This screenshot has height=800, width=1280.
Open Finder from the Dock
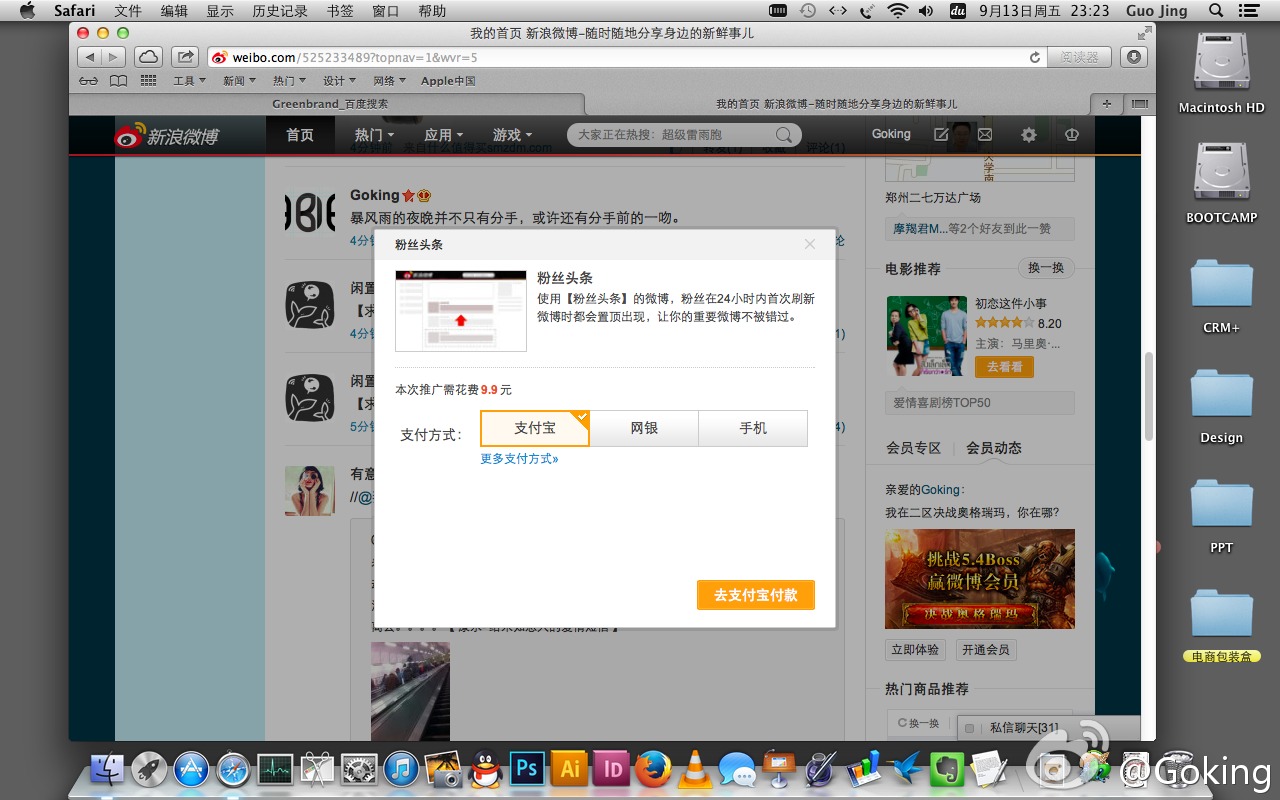[x=107, y=768]
